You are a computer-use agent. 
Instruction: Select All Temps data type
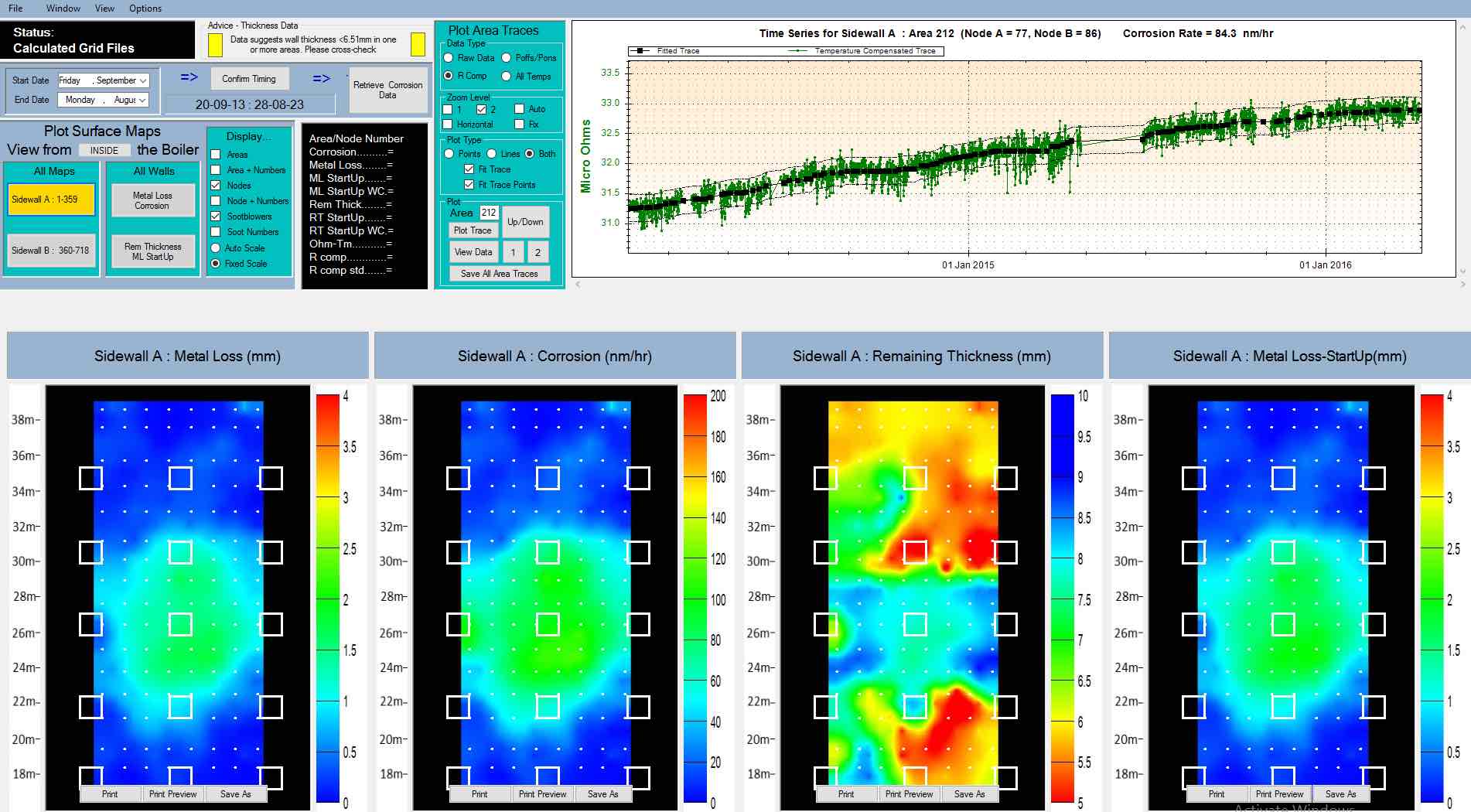(507, 76)
